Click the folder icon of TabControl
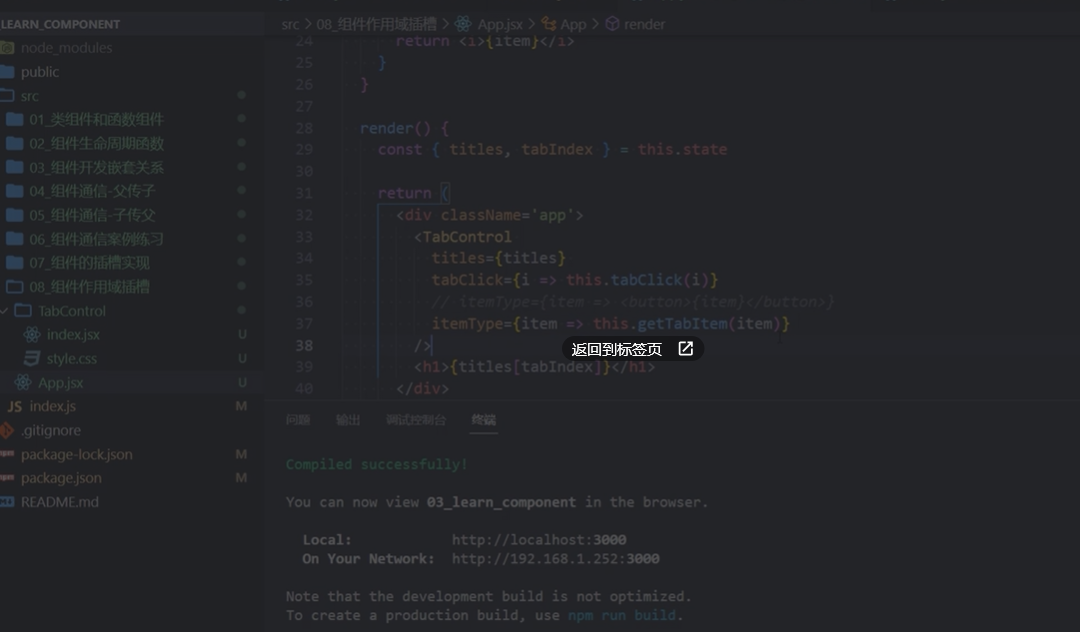Screen dimensions: 1080x632 coord(23,310)
